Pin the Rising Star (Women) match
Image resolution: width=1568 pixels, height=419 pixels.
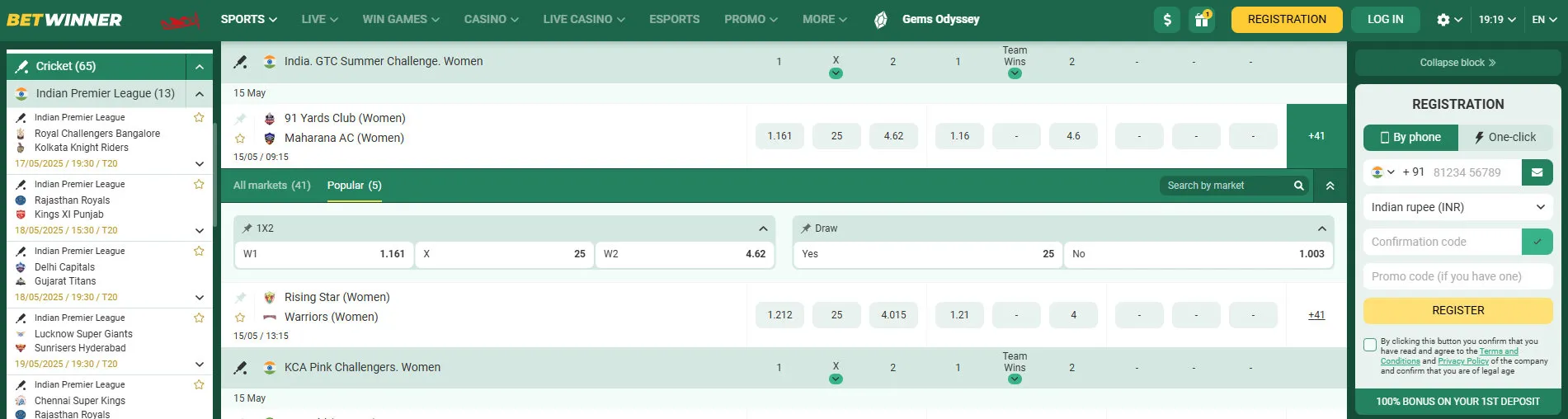240,298
